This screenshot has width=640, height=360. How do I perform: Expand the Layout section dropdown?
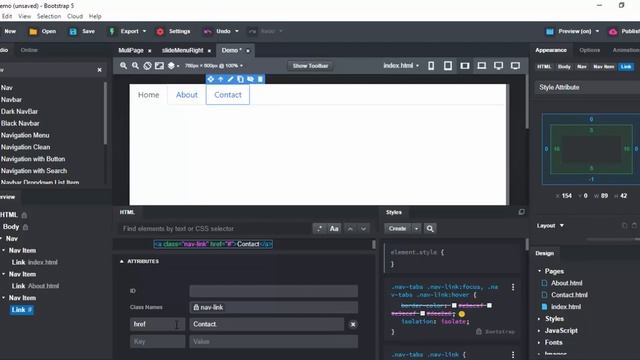click(x=562, y=225)
